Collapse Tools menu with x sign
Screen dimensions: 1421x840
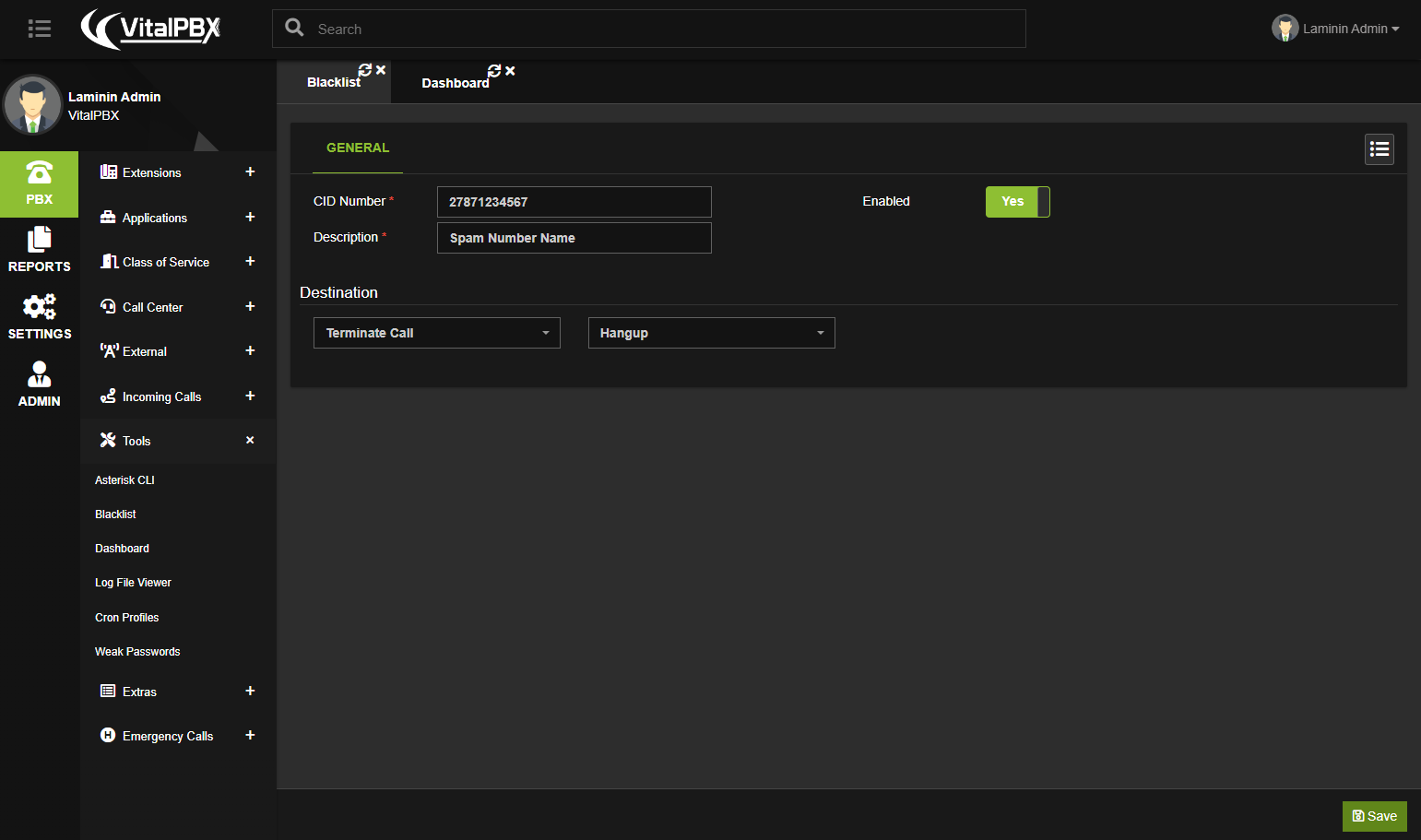tap(250, 440)
